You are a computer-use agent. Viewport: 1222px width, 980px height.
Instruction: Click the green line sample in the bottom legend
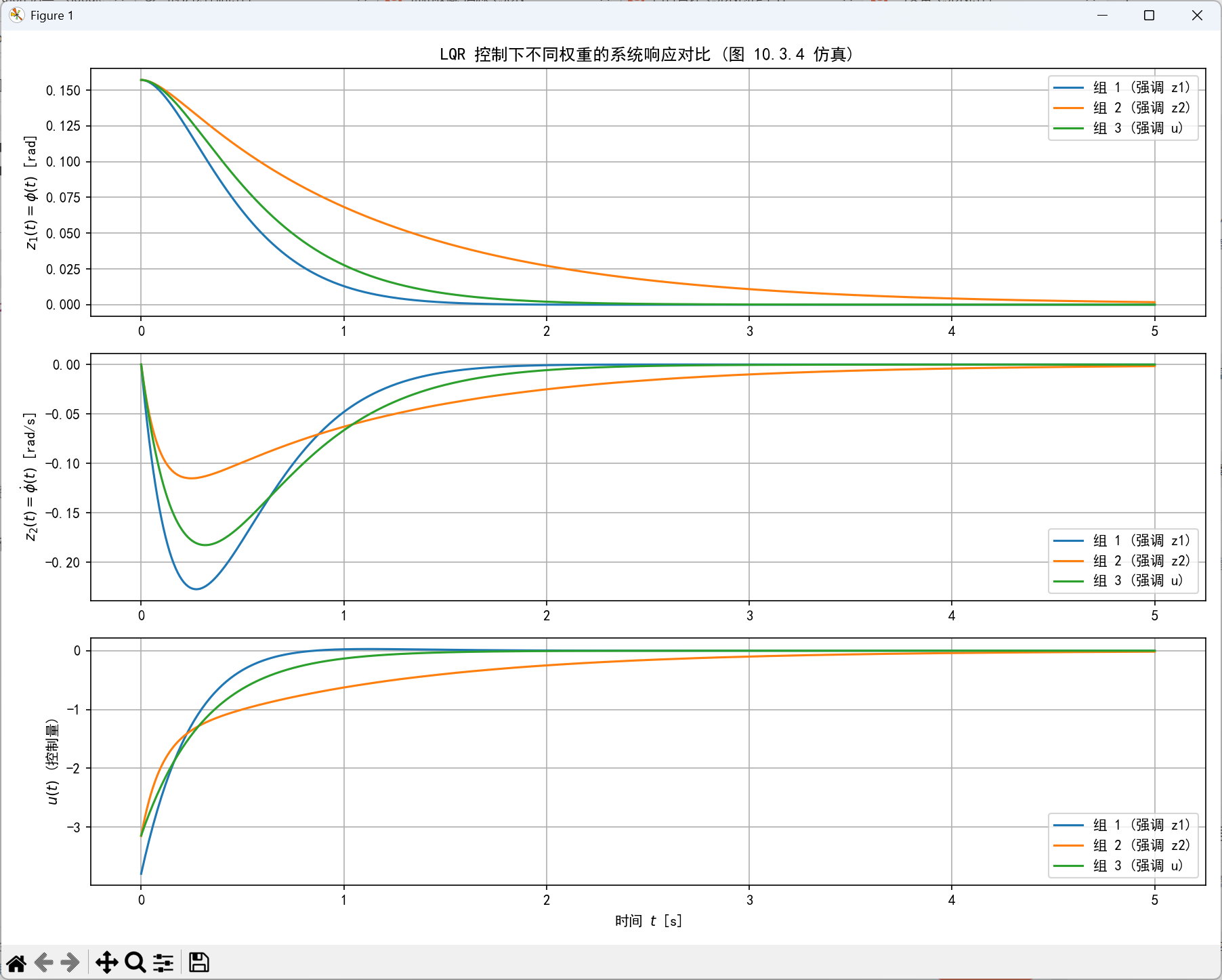coord(1069,866)
